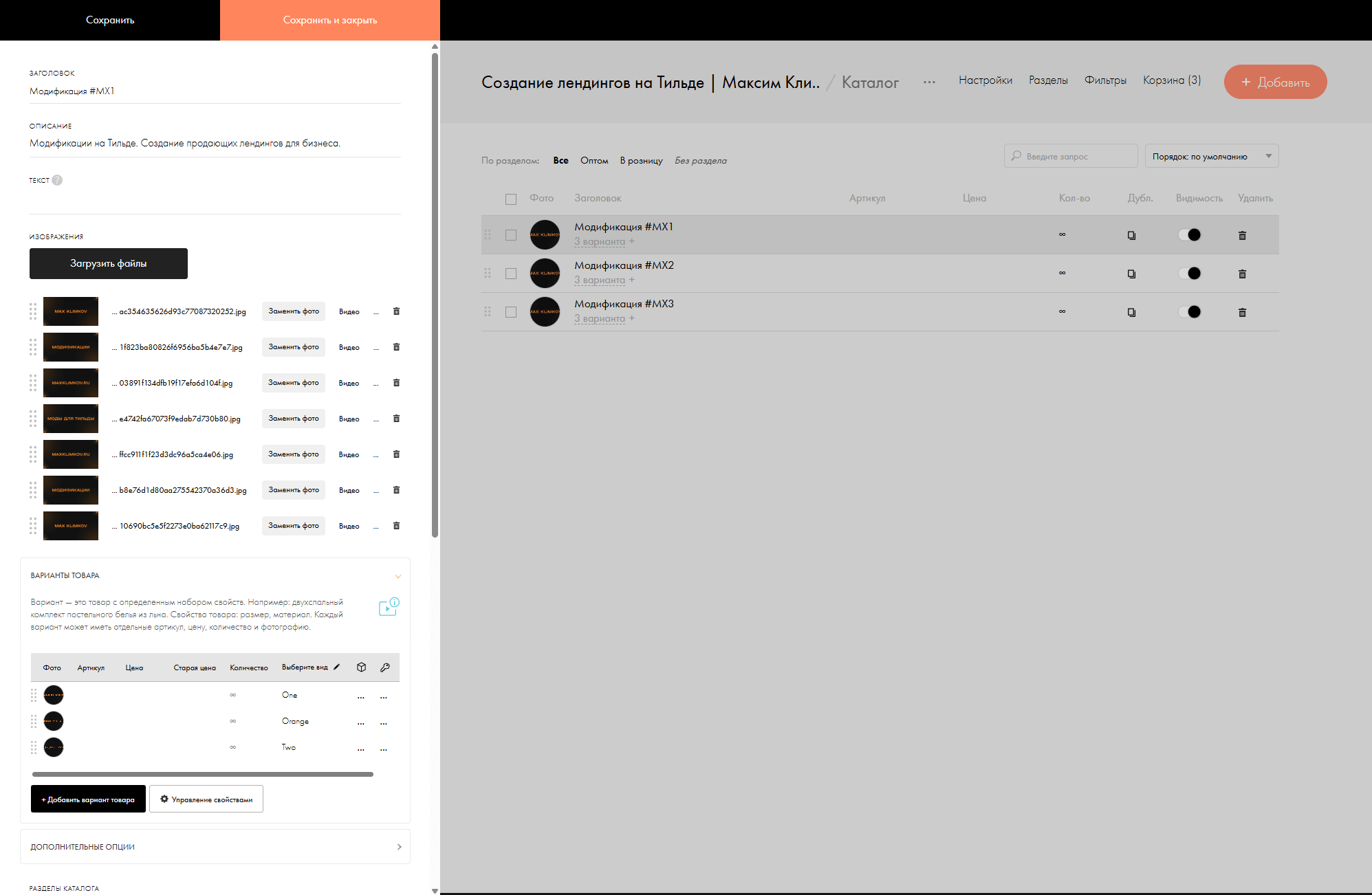Viewport: 1372px width, 895px height.
Task: Delete the first uploaded image ac354635626
Action: [396, 311]
